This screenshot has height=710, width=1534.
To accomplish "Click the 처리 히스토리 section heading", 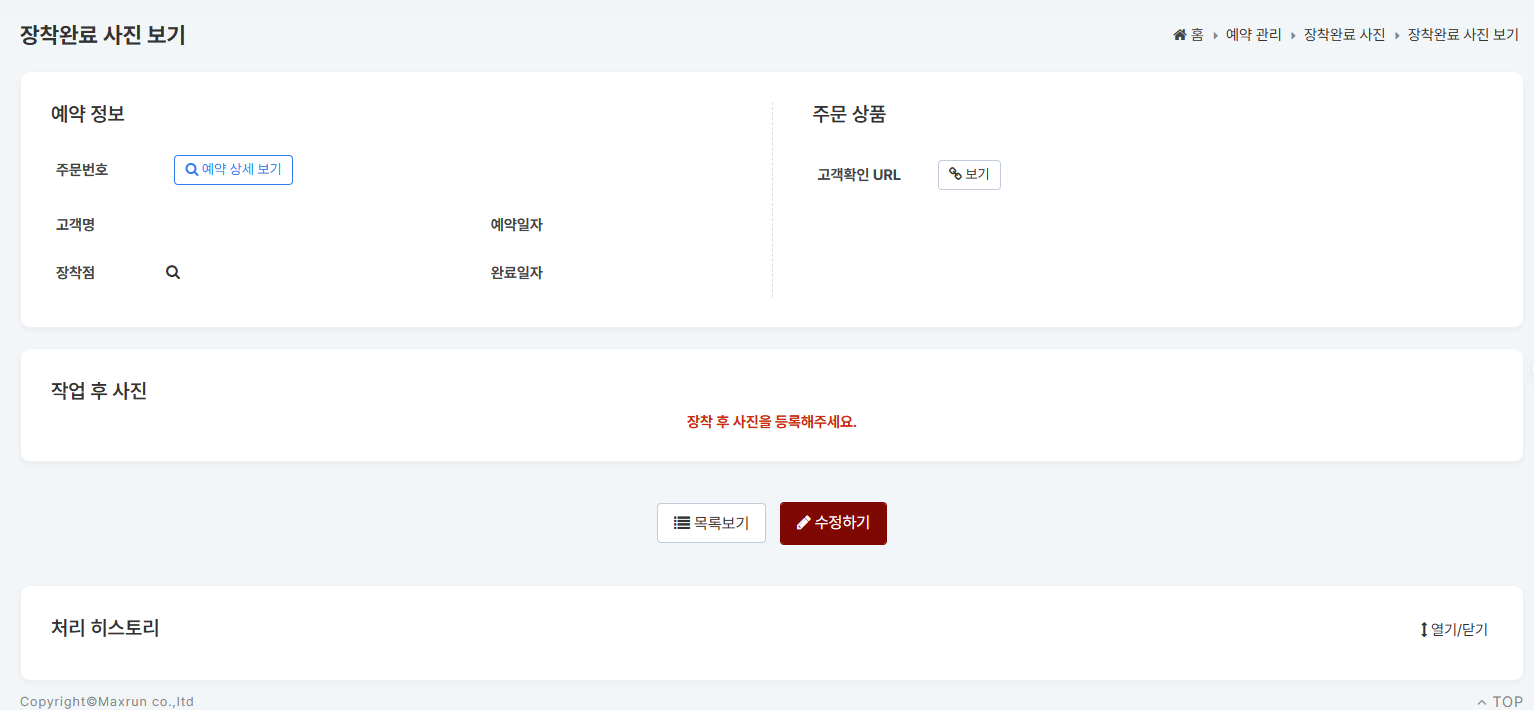I will click(x=105, y=628).
